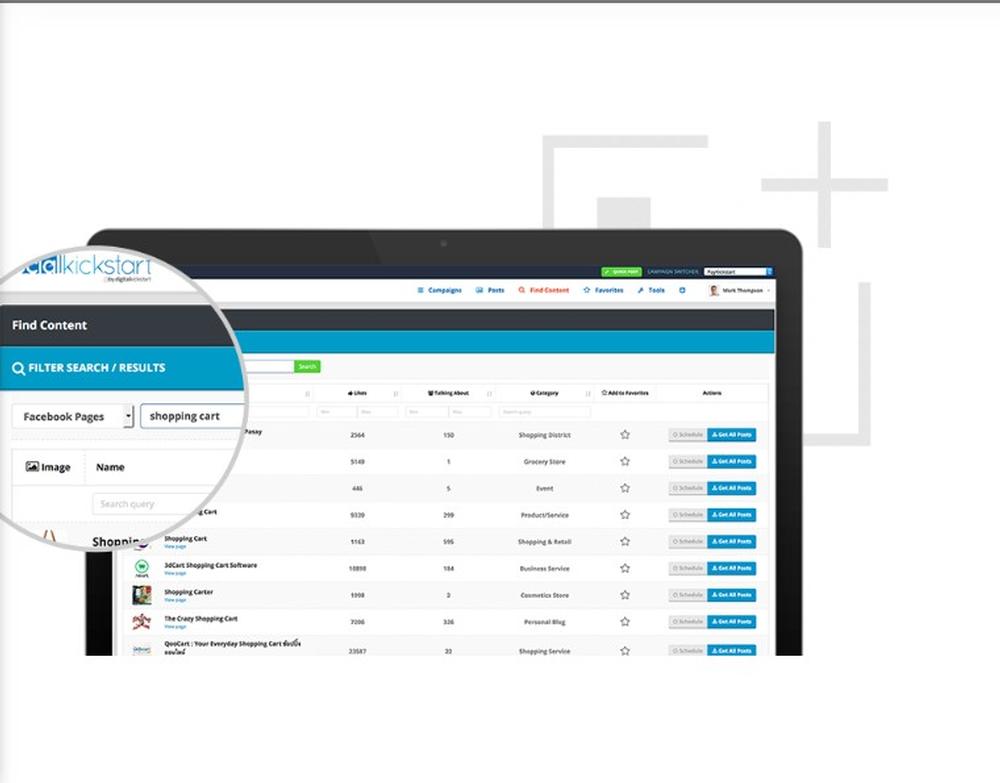The height and width of the screenshot is (783, 1000).
Task: Click the Talking About Min filter field
Action: pyautogui.click(x=427, y=412)
